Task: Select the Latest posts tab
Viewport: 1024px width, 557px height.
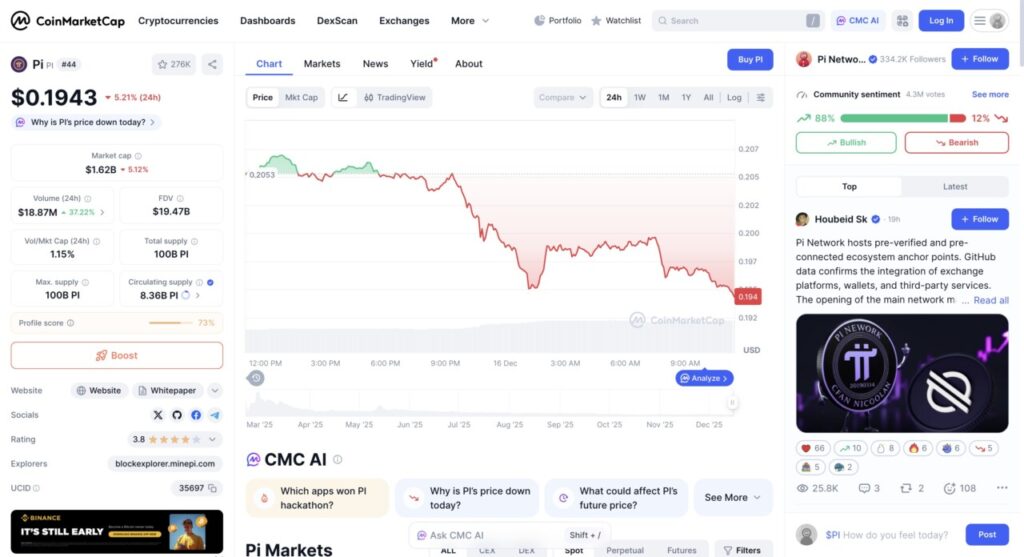Action: (x=955, y=186)
